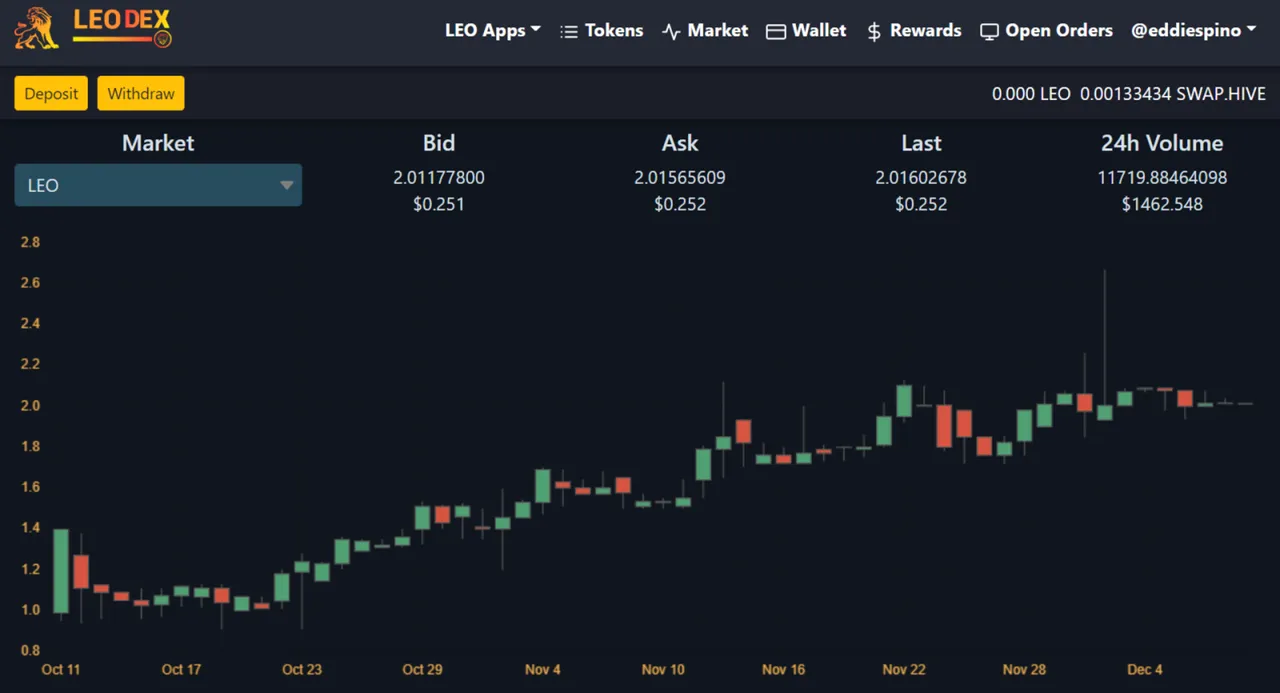Click the Oct 29 date label
This screenshot has width=1280, height=693.
(x=422, y=669)
